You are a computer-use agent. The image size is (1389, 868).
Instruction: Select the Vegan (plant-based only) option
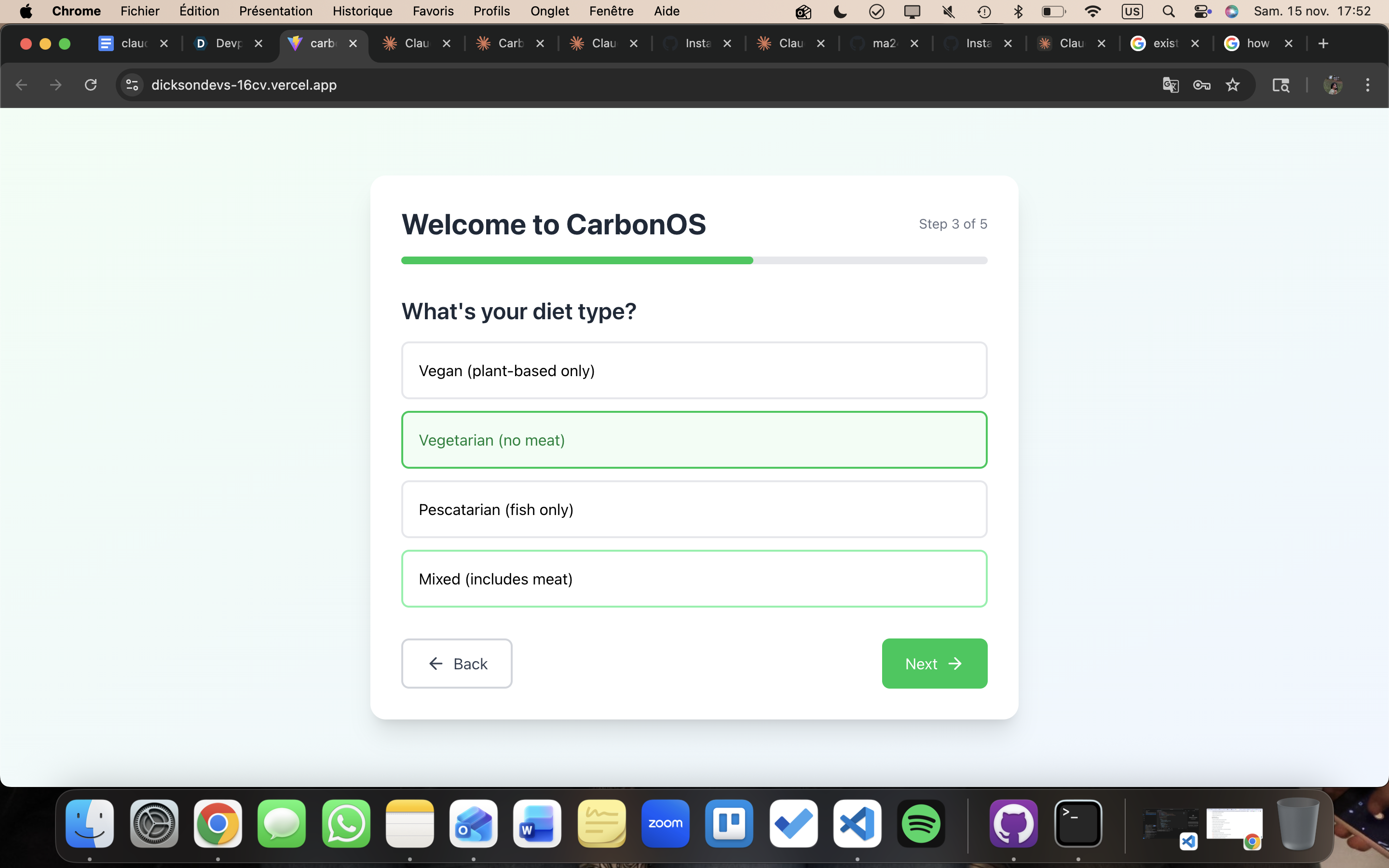pos(694,370)
